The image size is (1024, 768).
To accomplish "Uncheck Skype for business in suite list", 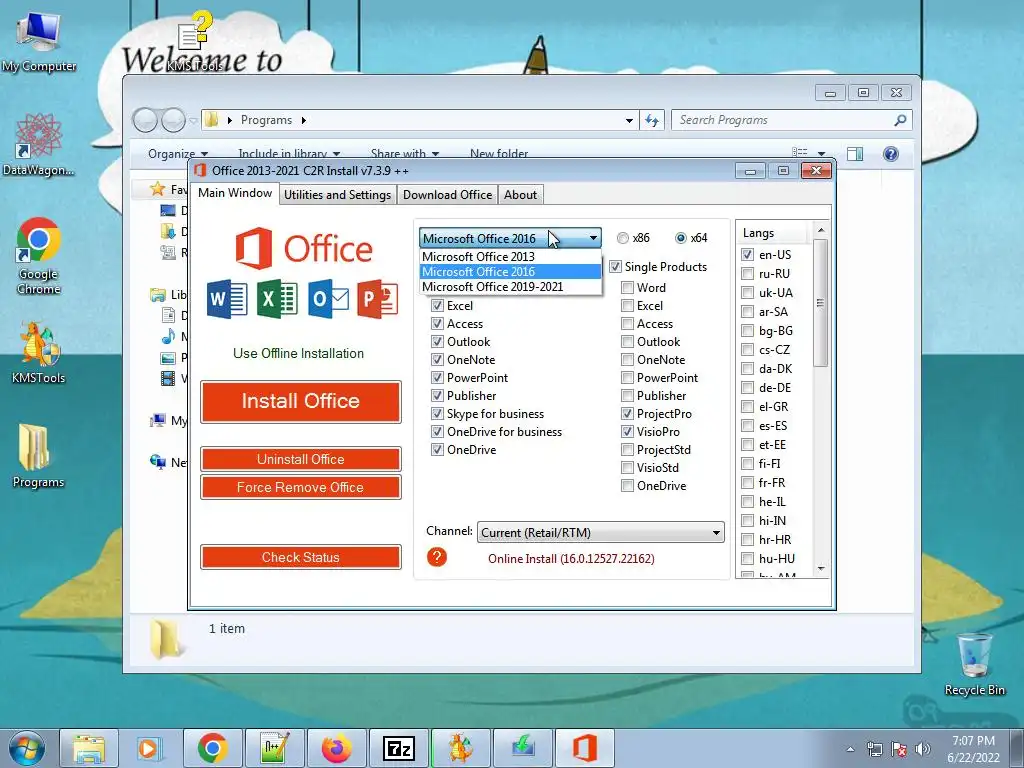I will pos(438,413).
